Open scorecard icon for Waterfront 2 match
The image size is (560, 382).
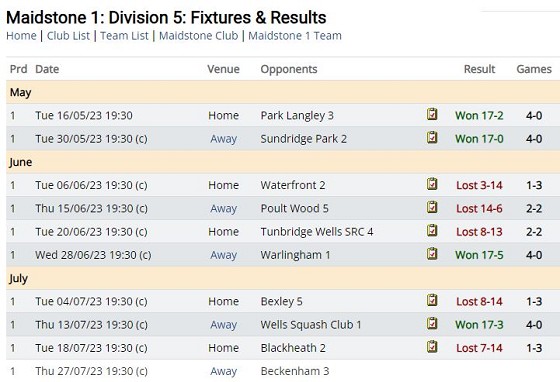coord(432,184)
